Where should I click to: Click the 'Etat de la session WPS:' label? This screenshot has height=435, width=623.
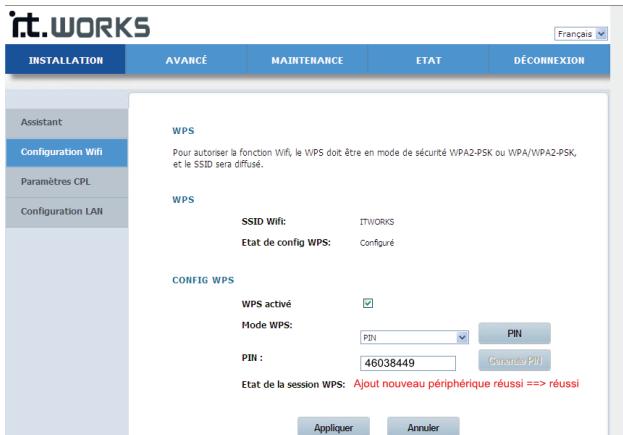293,385
